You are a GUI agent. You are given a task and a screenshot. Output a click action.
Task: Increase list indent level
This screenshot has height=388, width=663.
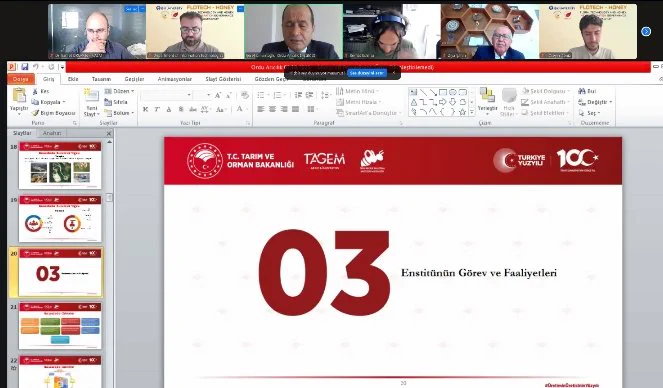point(310,96)
